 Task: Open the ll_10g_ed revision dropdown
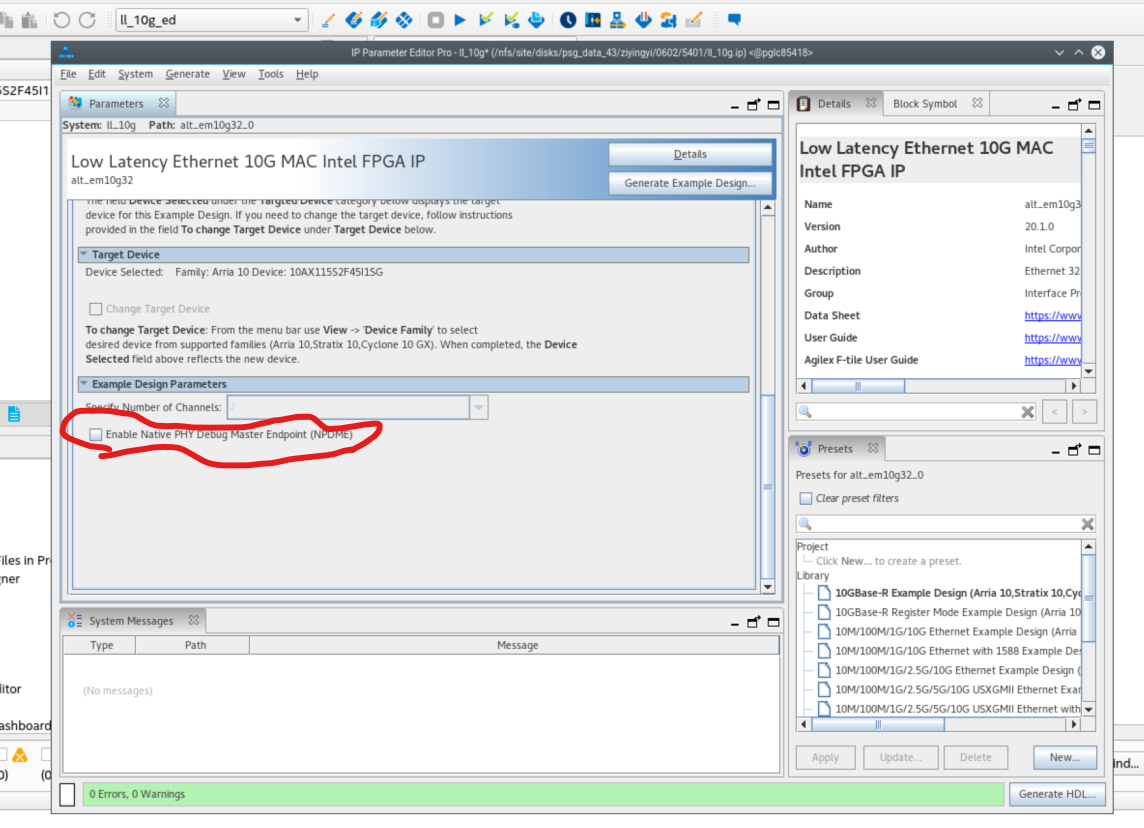point(298,20)
